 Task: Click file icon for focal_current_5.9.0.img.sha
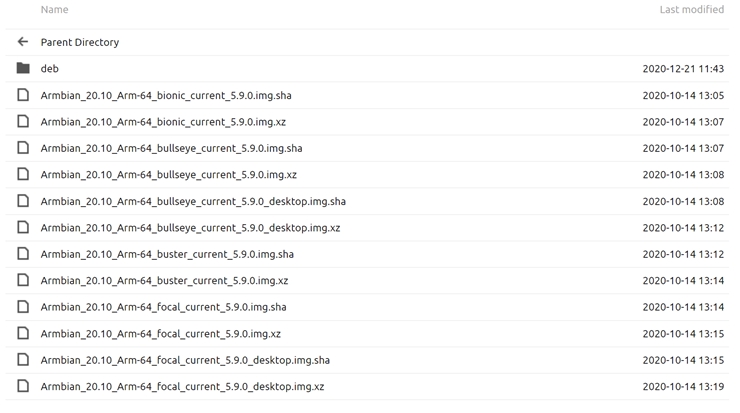(23, 307)
